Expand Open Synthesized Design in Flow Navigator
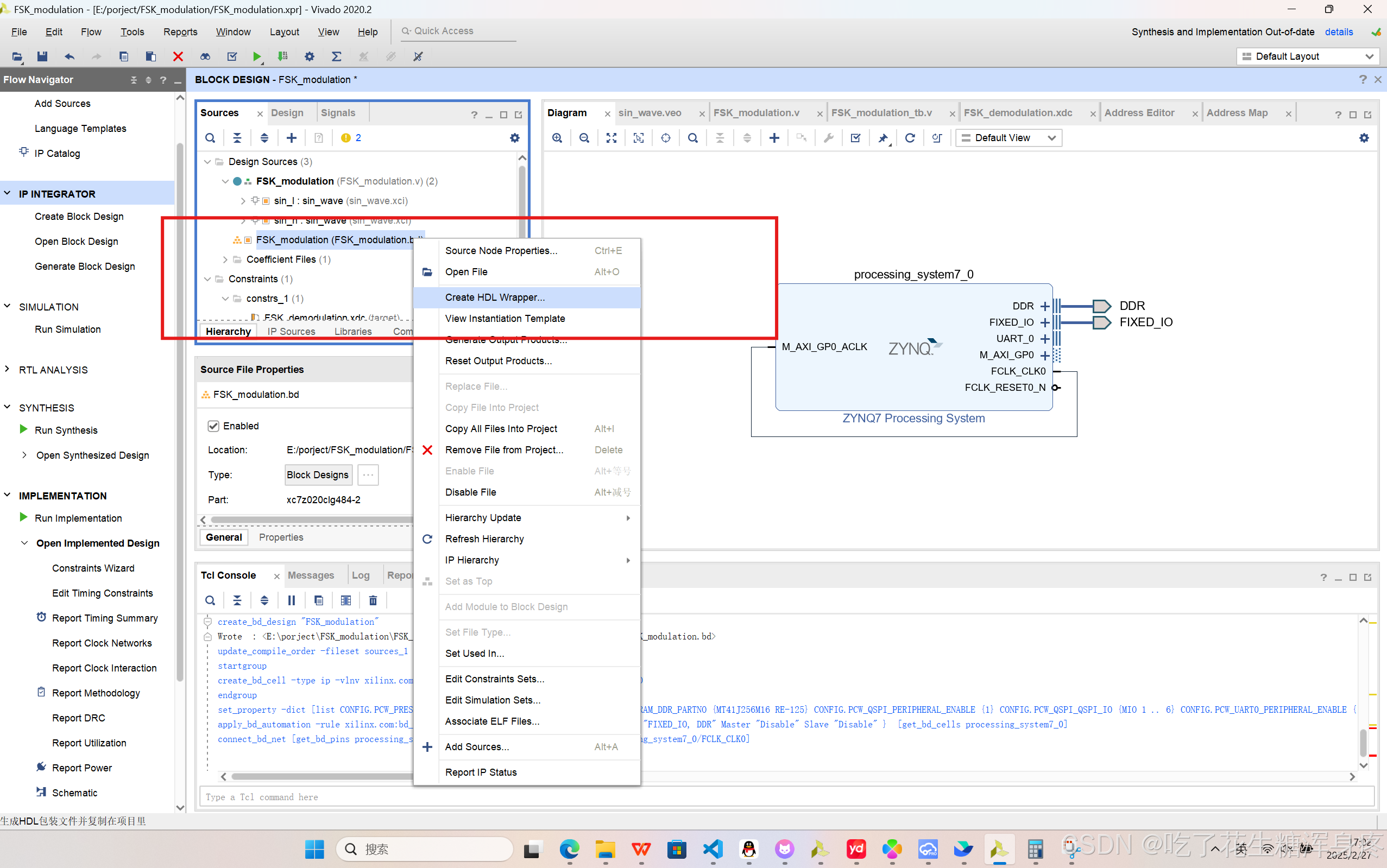This screenshot has height=868, width=1387. 24,455
